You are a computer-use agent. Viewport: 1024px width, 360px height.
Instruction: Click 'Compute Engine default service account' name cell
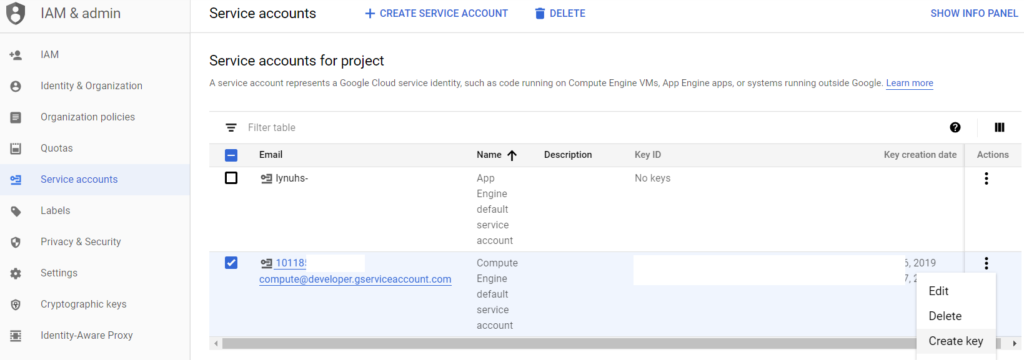tap(497, 294)
